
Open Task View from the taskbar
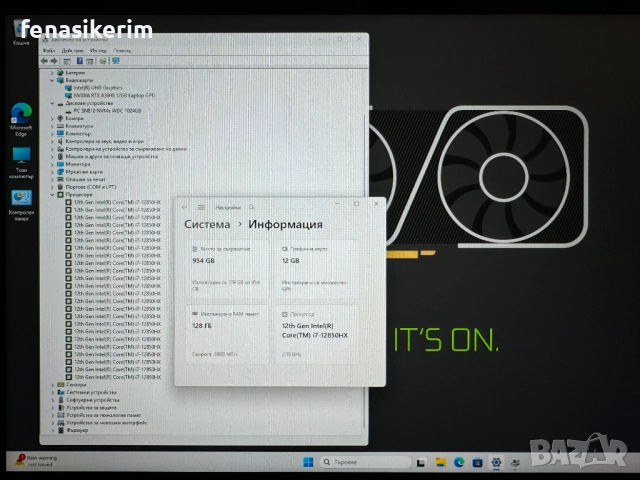pos(421,462)
